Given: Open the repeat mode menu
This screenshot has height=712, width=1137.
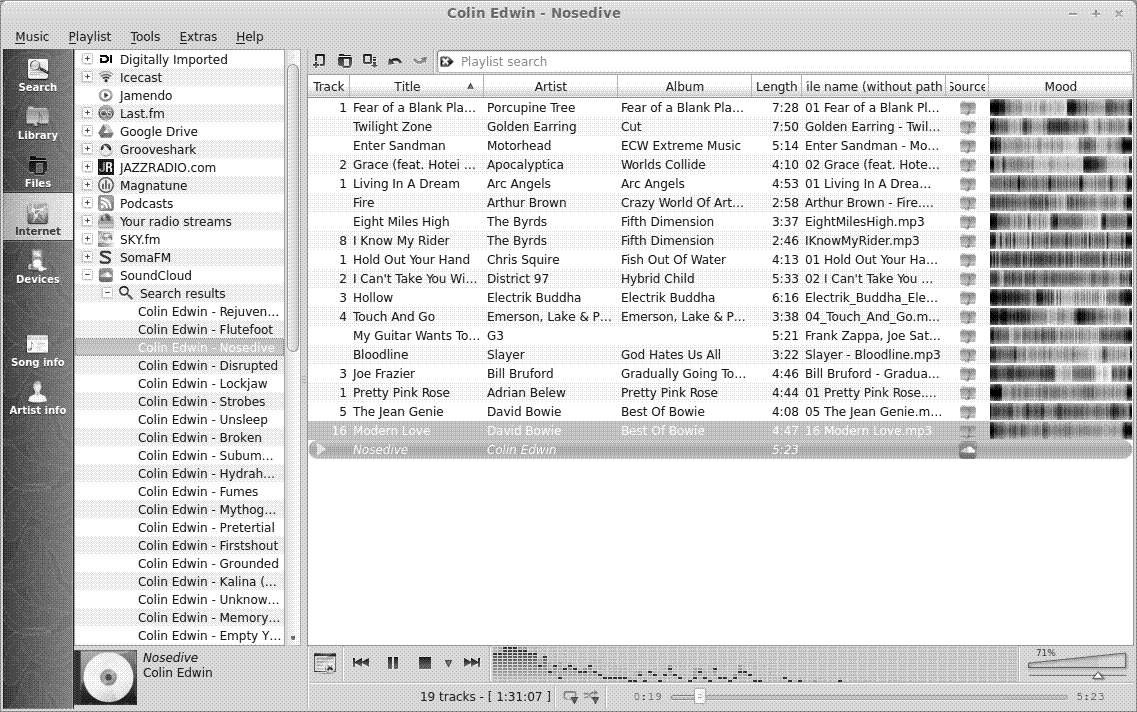Looking at the screenshot, I should pos(571,697).
